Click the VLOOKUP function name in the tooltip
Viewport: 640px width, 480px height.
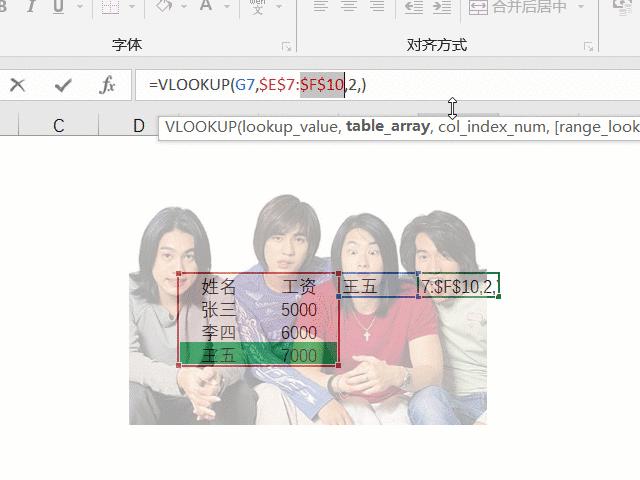pos(201,127)
